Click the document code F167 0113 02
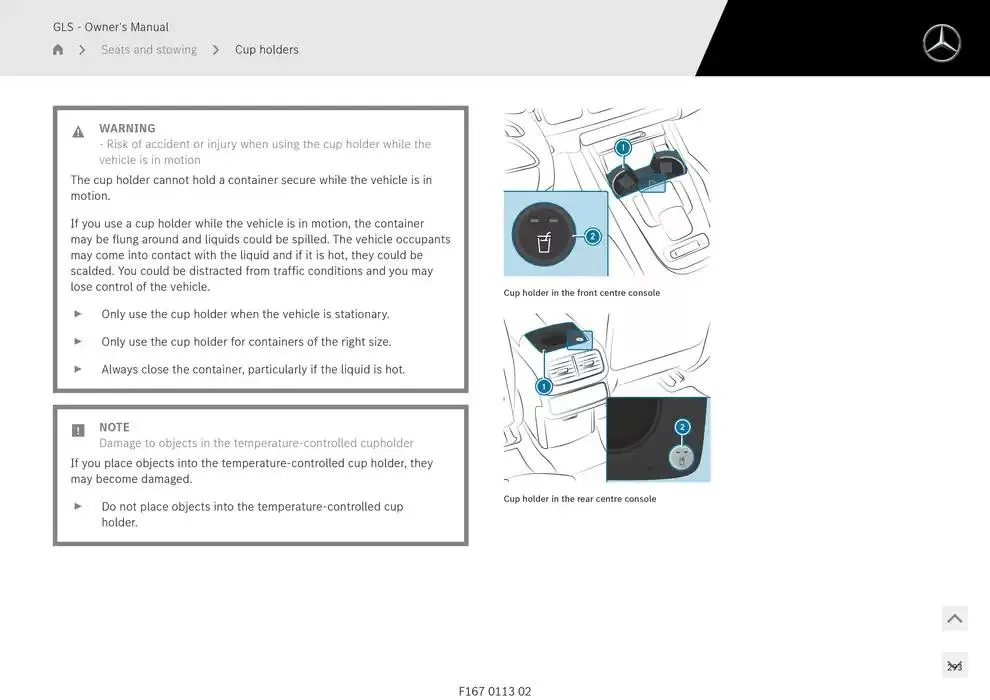Image resolution: width=990 pixels, height=700 pixels. click(x=495, y=691)
